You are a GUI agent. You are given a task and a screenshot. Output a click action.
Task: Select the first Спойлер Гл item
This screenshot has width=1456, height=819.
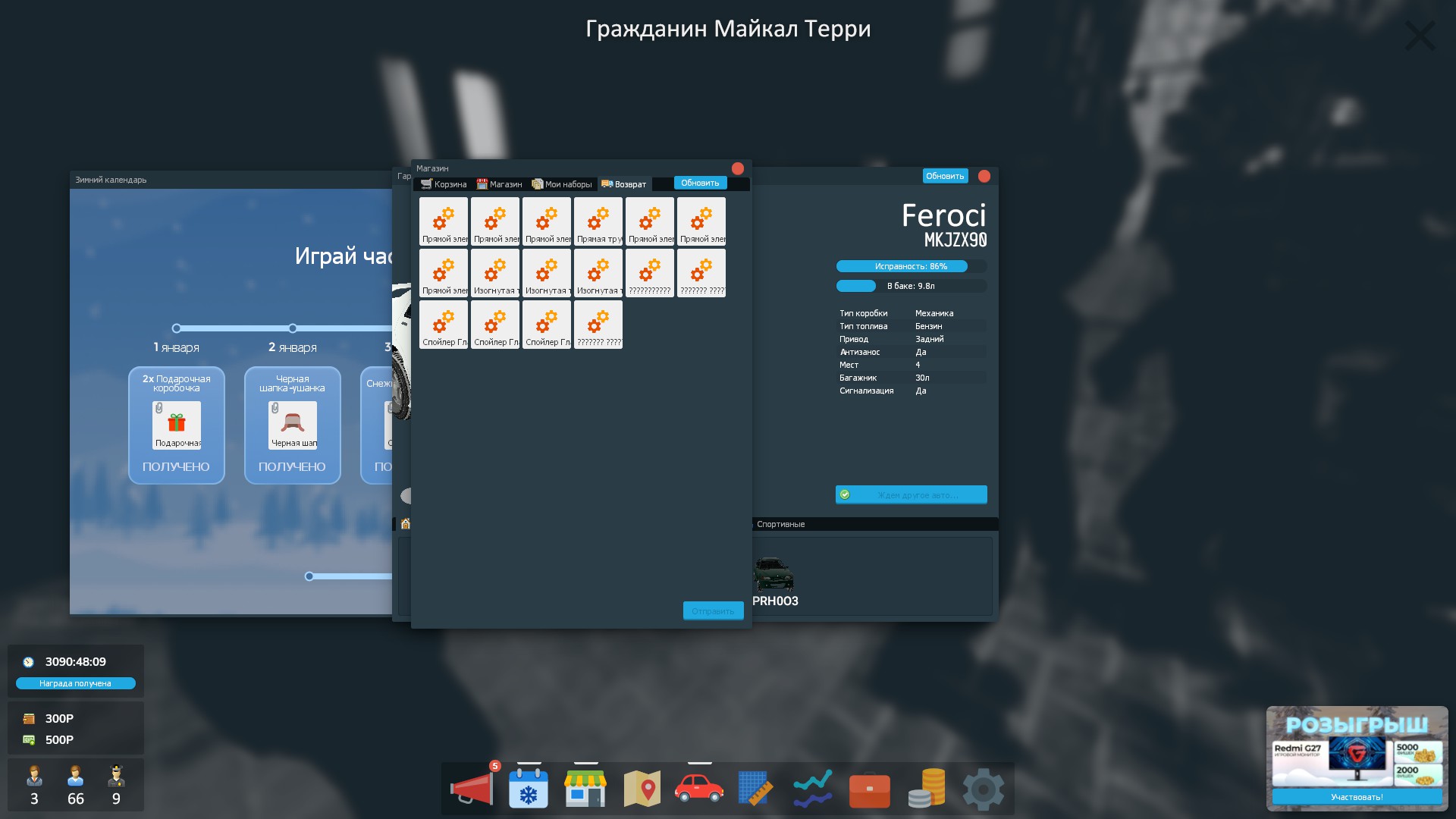[x=444, y=325]
